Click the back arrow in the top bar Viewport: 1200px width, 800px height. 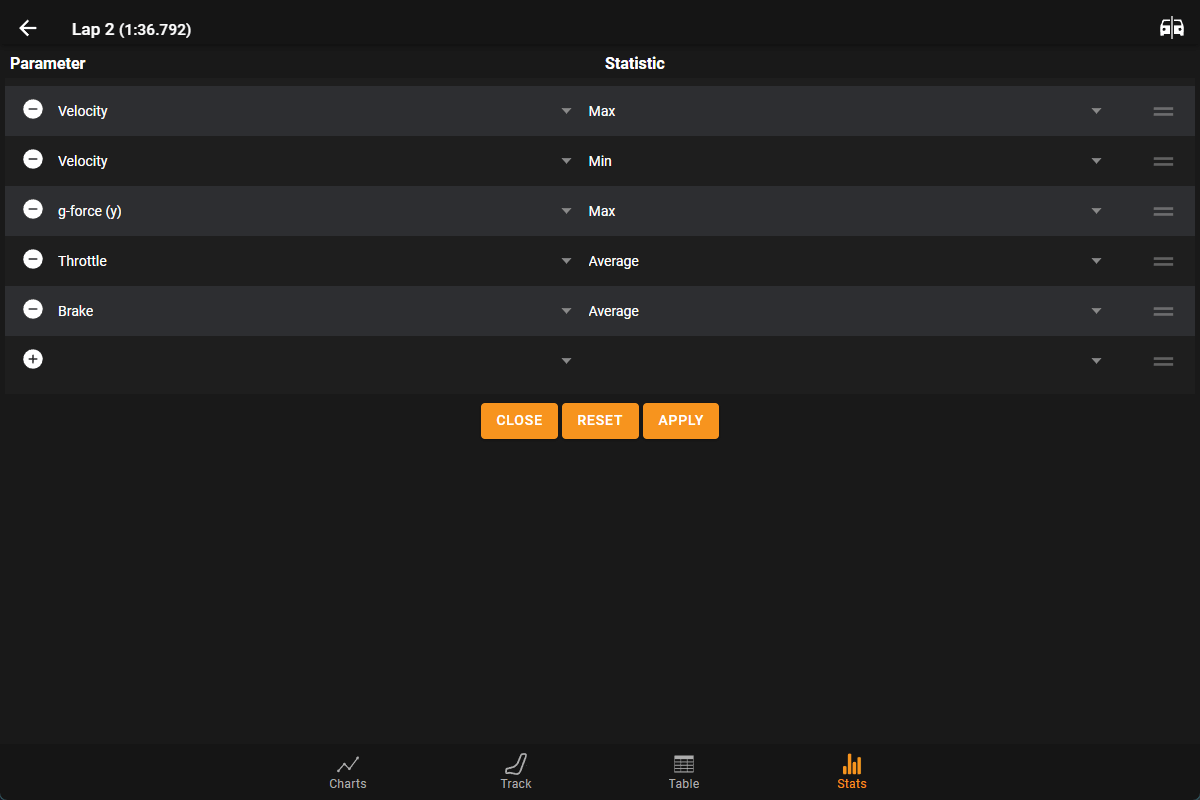click(27, 27)
